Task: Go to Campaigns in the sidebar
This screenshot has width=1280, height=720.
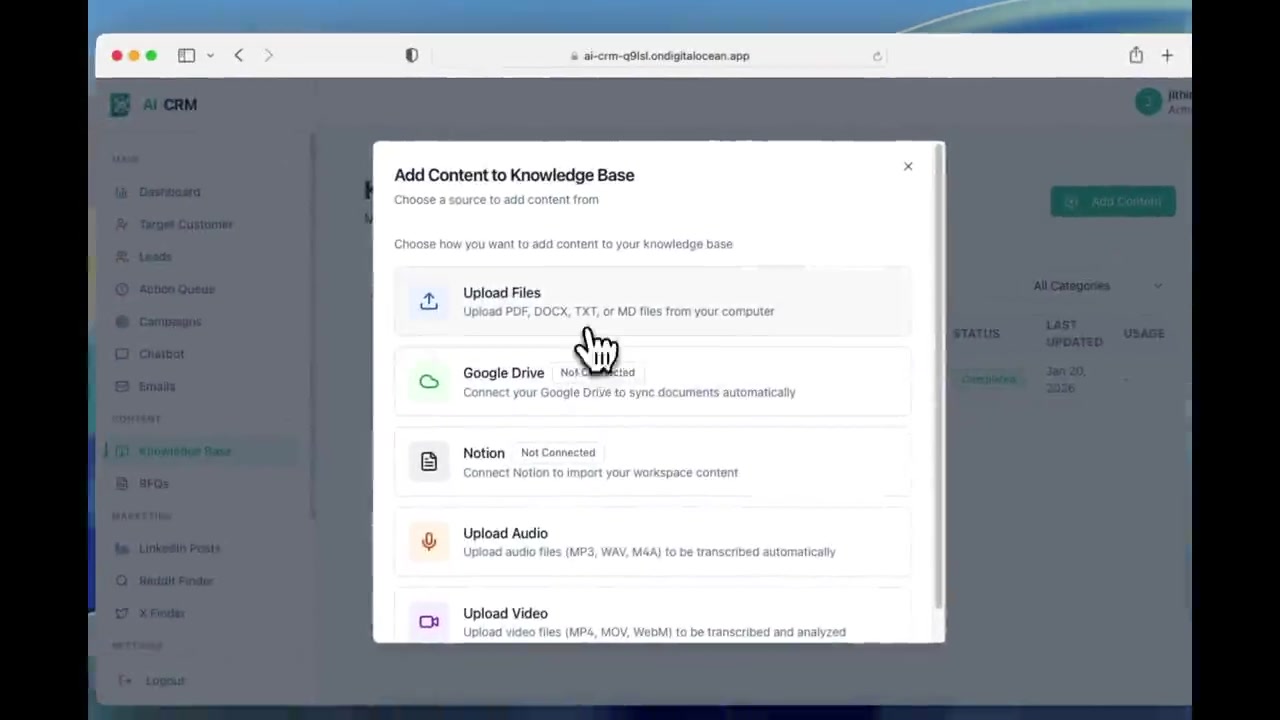Action: click(x=170, y=322)
